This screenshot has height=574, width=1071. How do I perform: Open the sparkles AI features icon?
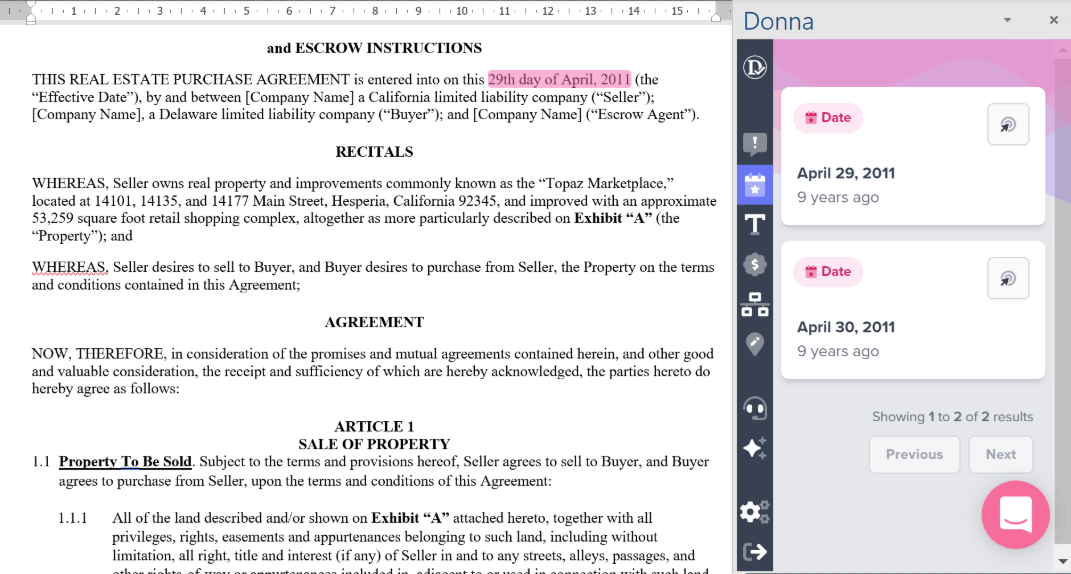755,448
